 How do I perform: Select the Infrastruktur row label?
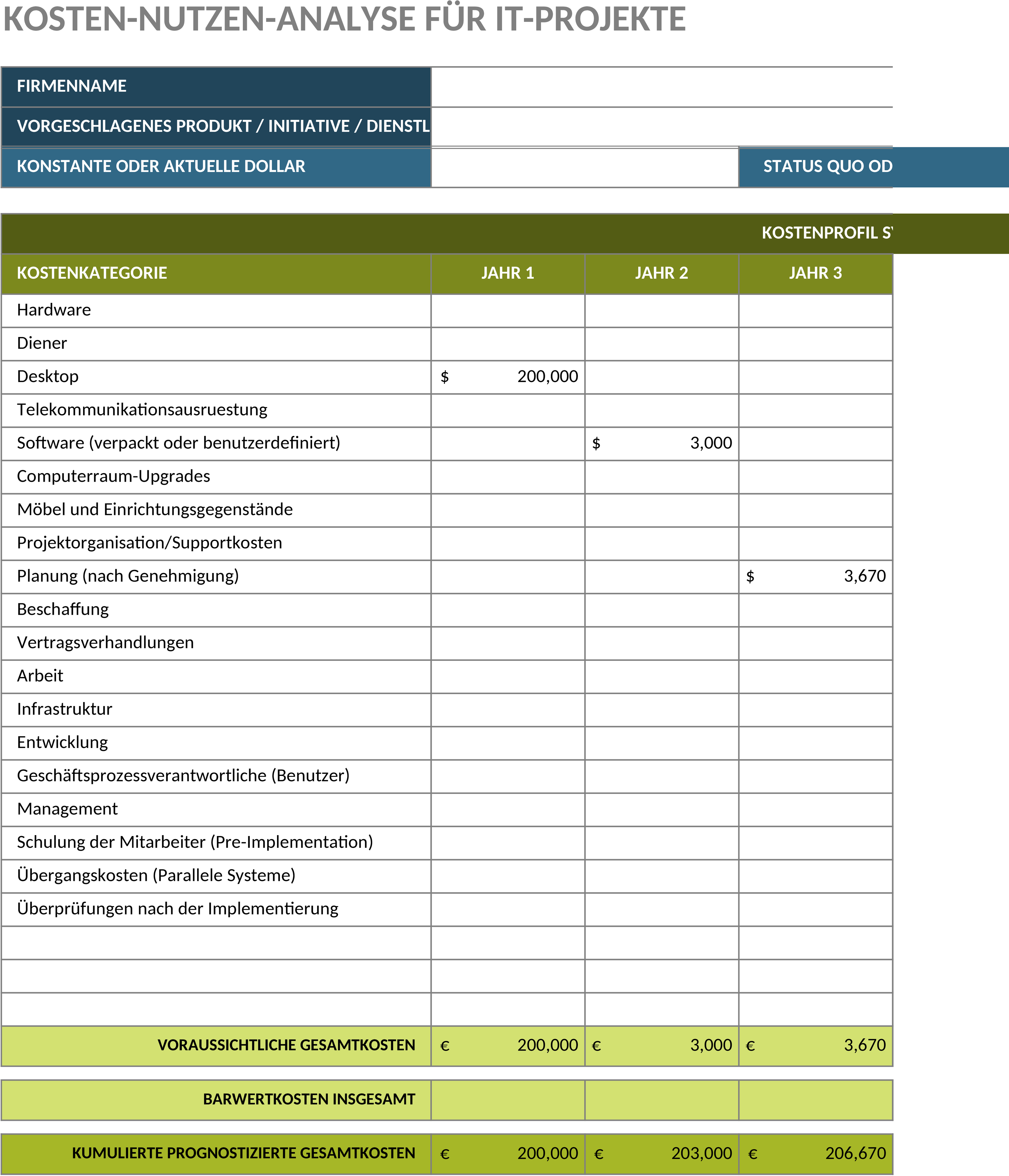pos(65,709)
